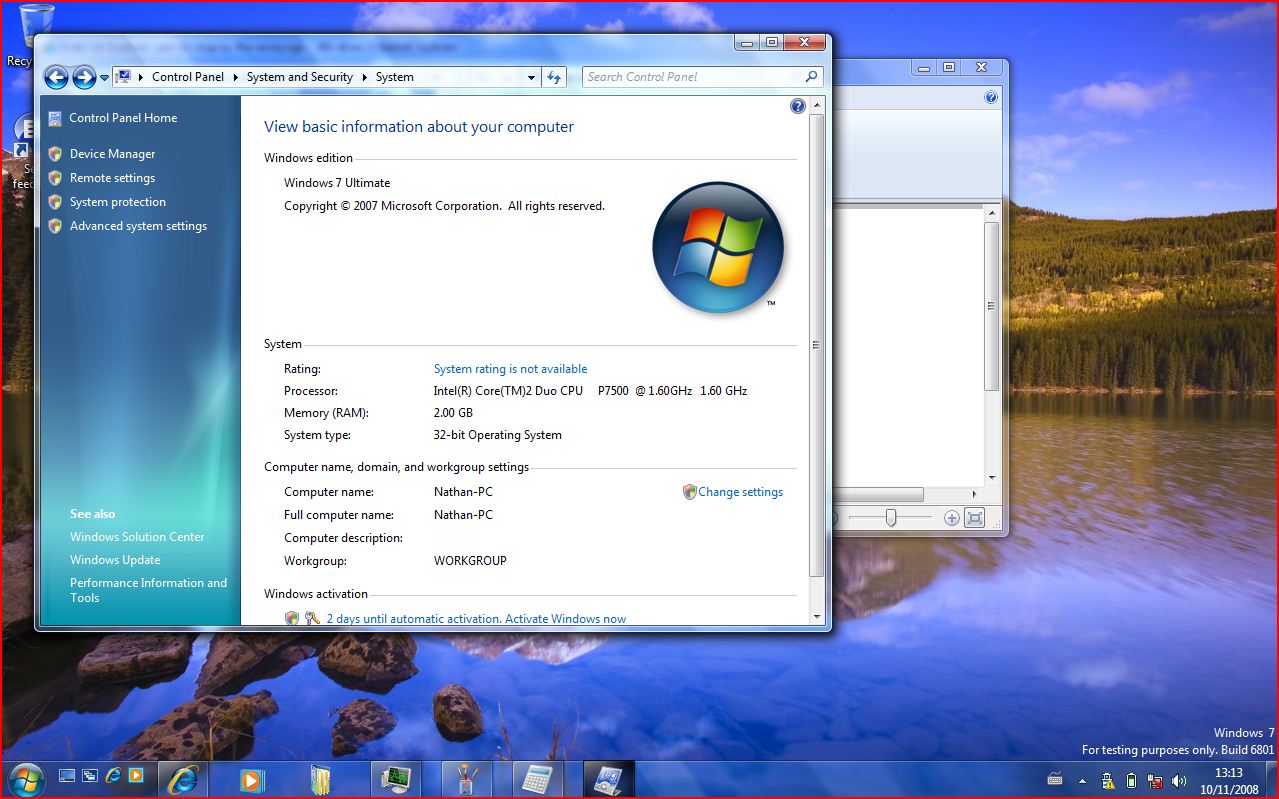Image resolution: width=1279 pixels, height=799 pixels.
Task: Open the Start menu orb
Action: coord(25,778)
